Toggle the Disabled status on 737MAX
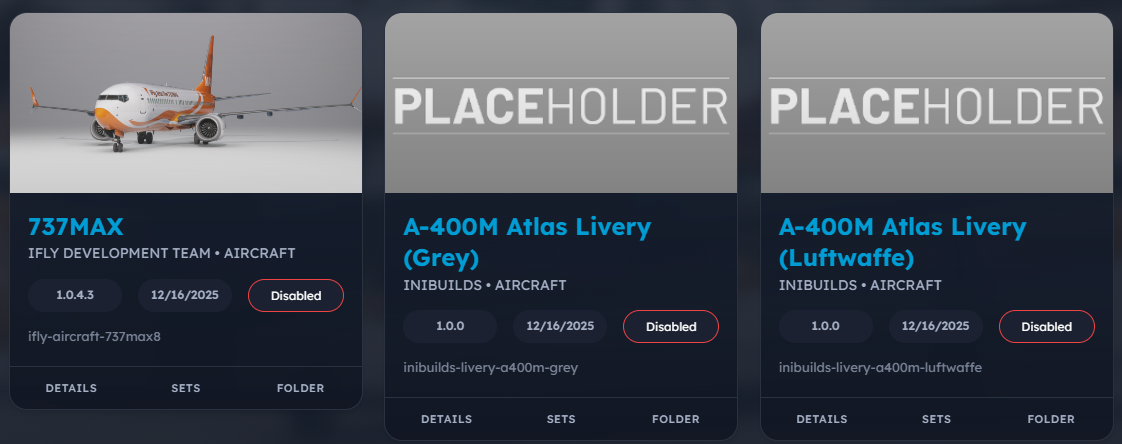This screenshot has width=1122, height=444. [x=296, y=296]
